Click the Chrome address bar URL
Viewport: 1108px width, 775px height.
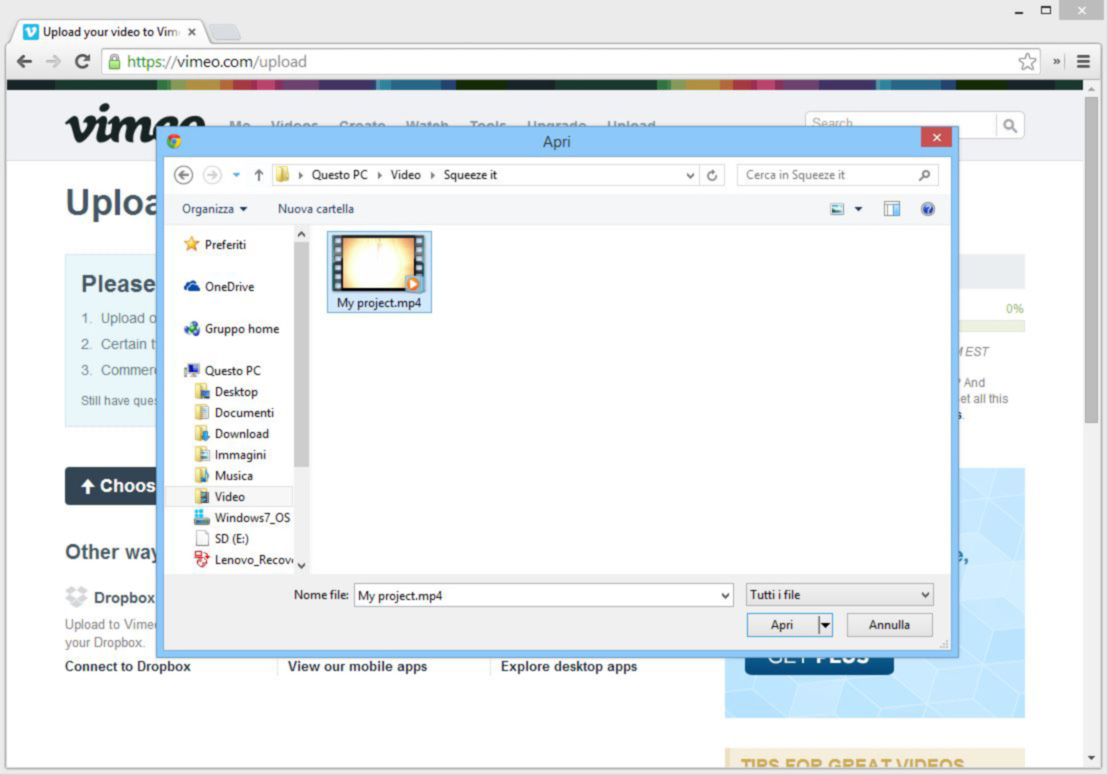point(217,61)
